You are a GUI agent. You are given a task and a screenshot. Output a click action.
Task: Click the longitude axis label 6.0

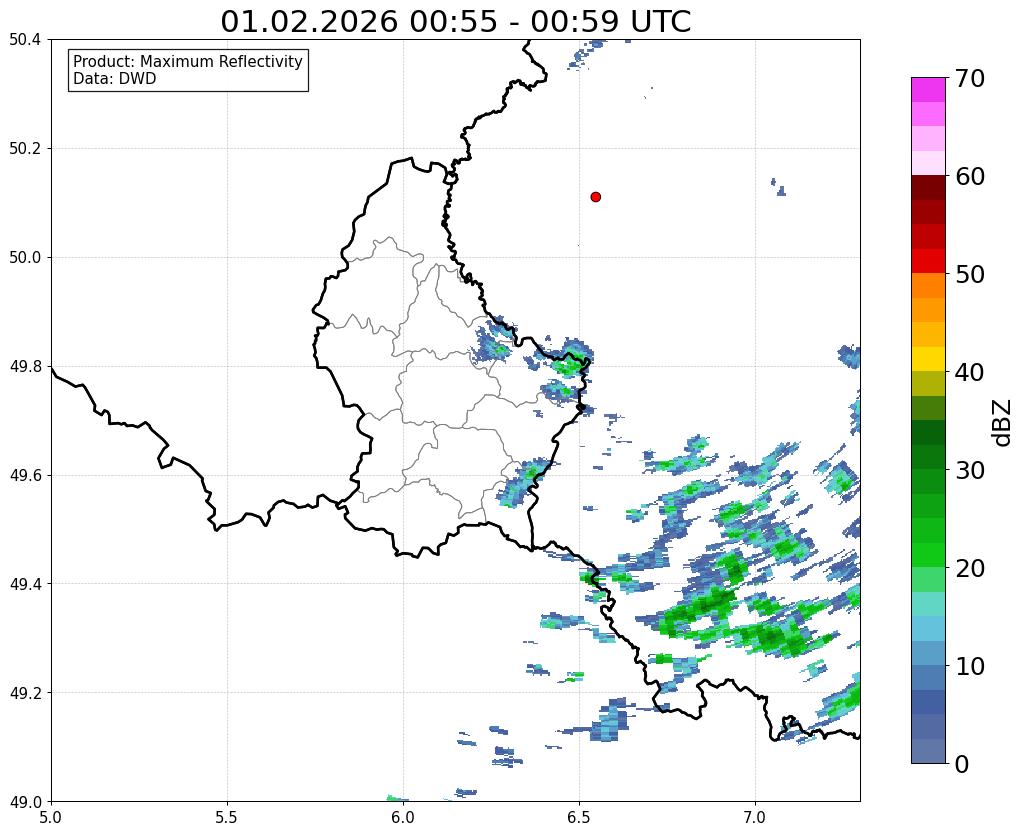coord(403,817)
